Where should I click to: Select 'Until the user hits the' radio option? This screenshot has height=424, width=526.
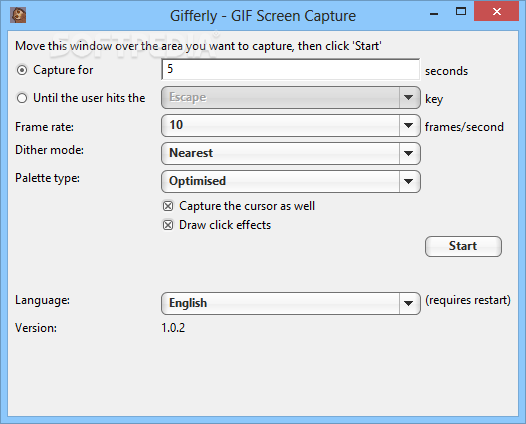tap(22, 98)
